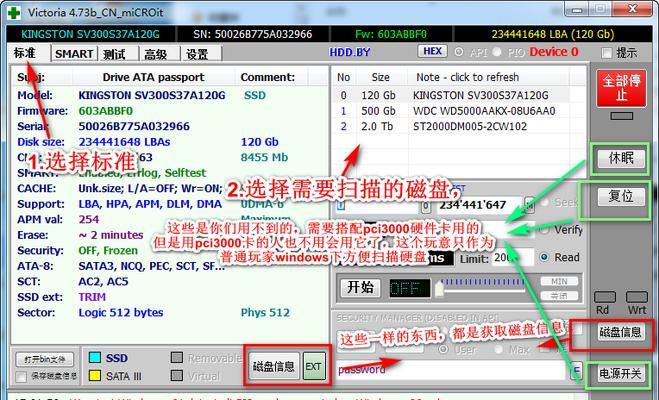Click the SSD ext value TRIM
Viewport: 659px width, 400px height.
point(92,297)
